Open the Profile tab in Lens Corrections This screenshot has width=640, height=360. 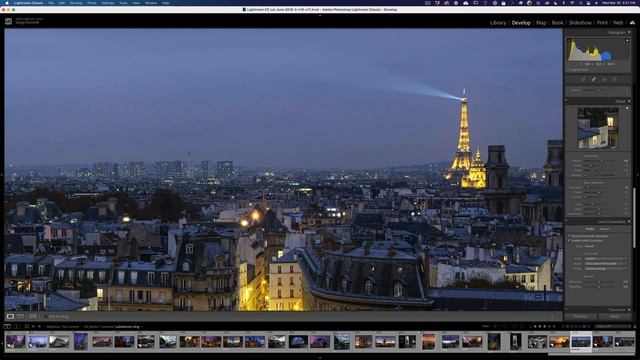pyautogui.click(x=590, y=229)
